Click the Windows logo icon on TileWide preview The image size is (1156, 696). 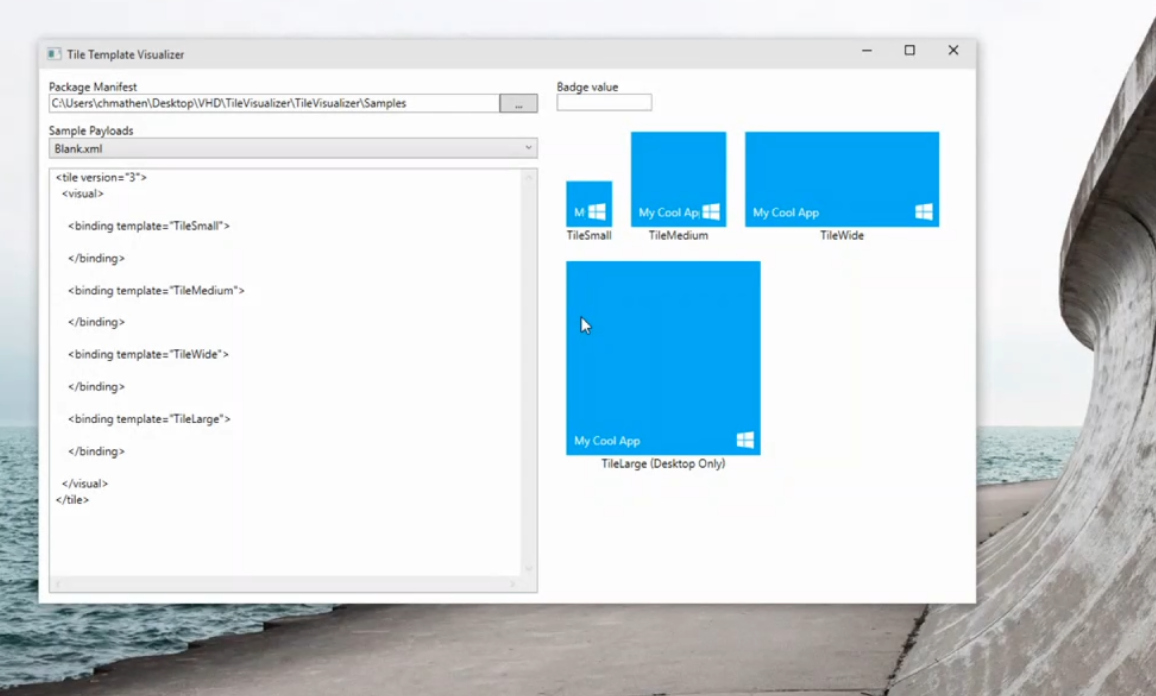(922, 212)
